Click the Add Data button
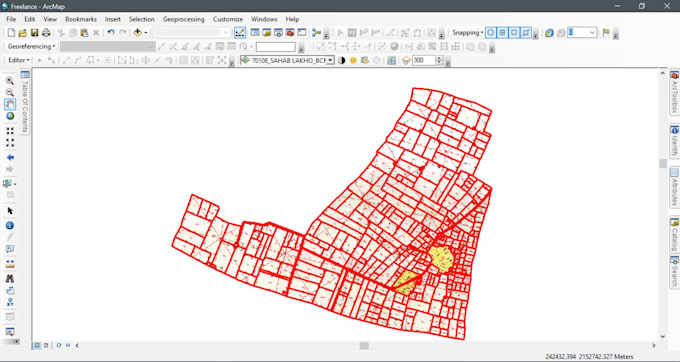The image size is (680, 362). (x=137, y=33)
